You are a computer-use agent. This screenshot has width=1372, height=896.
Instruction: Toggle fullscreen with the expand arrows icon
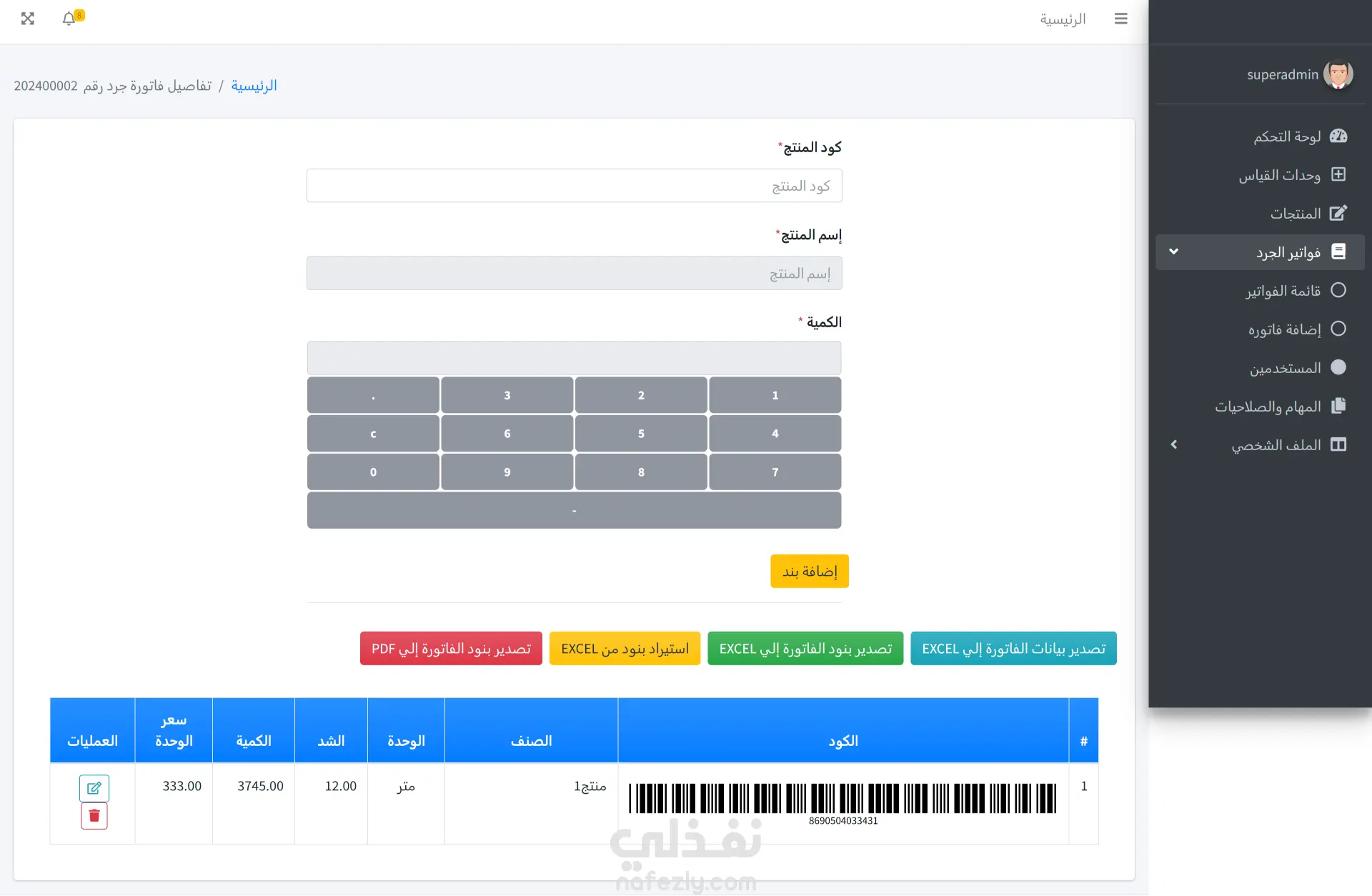tap(28, 19)
